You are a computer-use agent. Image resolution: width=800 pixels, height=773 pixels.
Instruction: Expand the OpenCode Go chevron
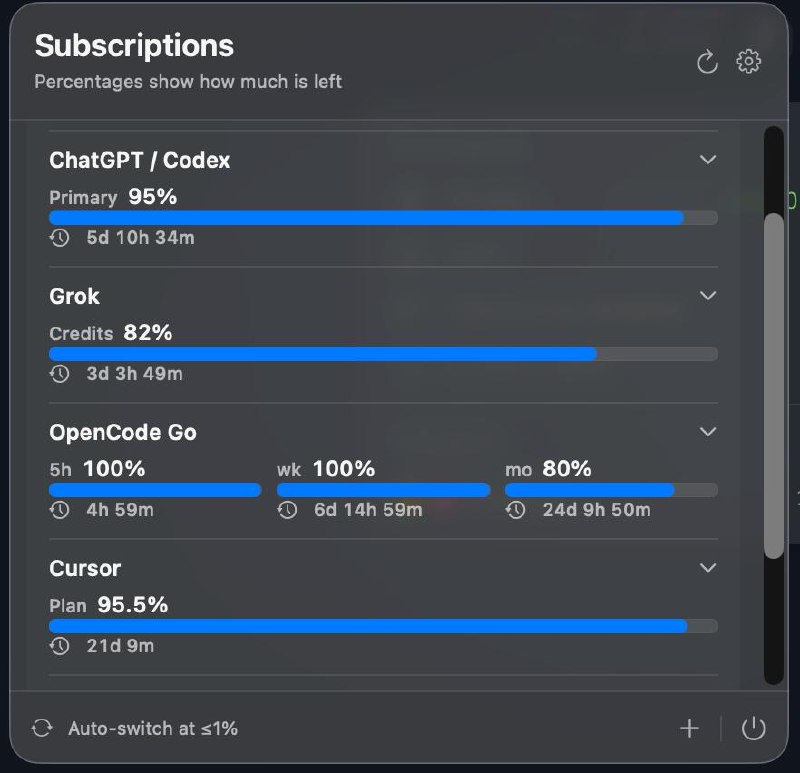pos(708,432)
